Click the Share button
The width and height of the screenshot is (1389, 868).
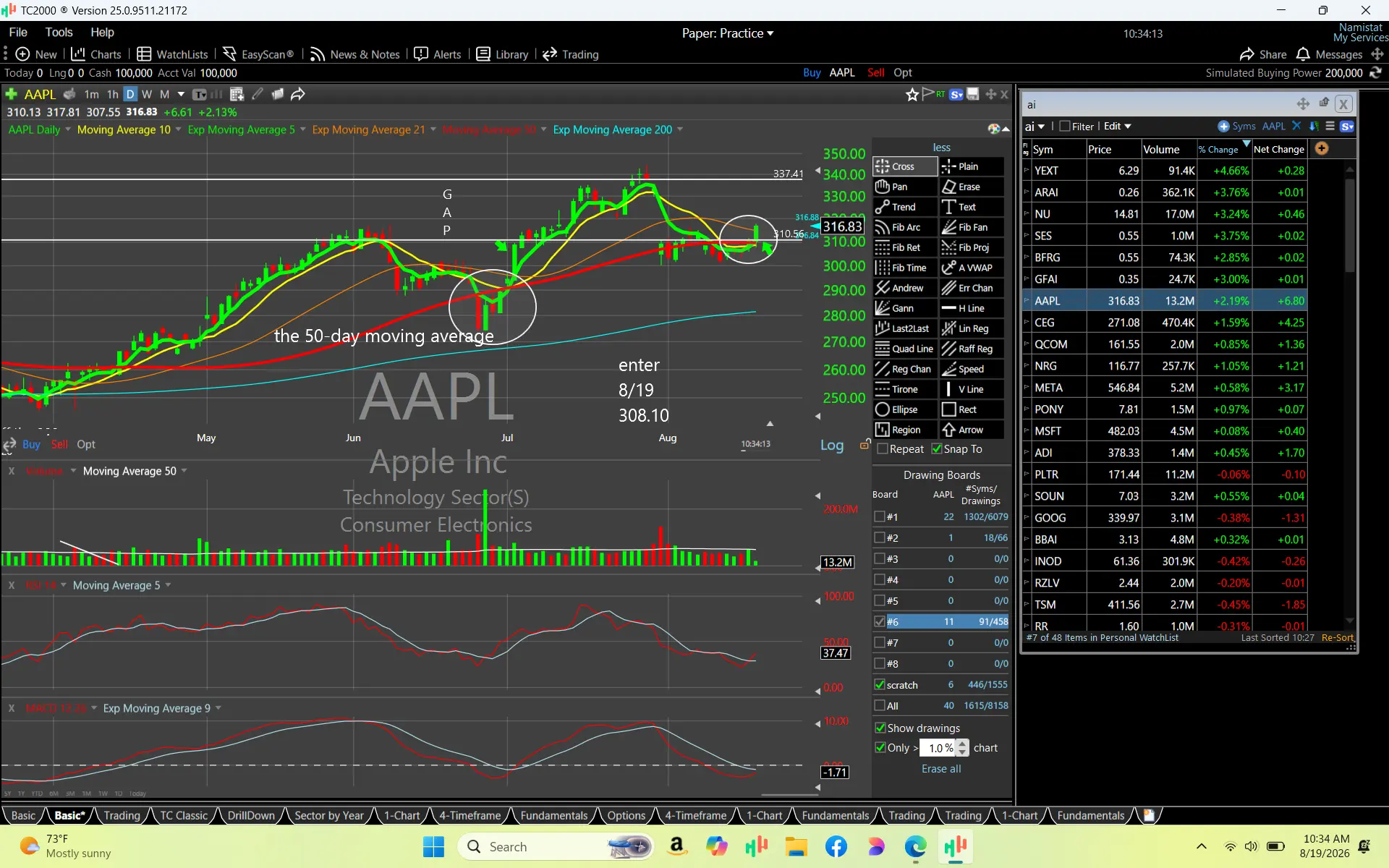pos(1263,54)
